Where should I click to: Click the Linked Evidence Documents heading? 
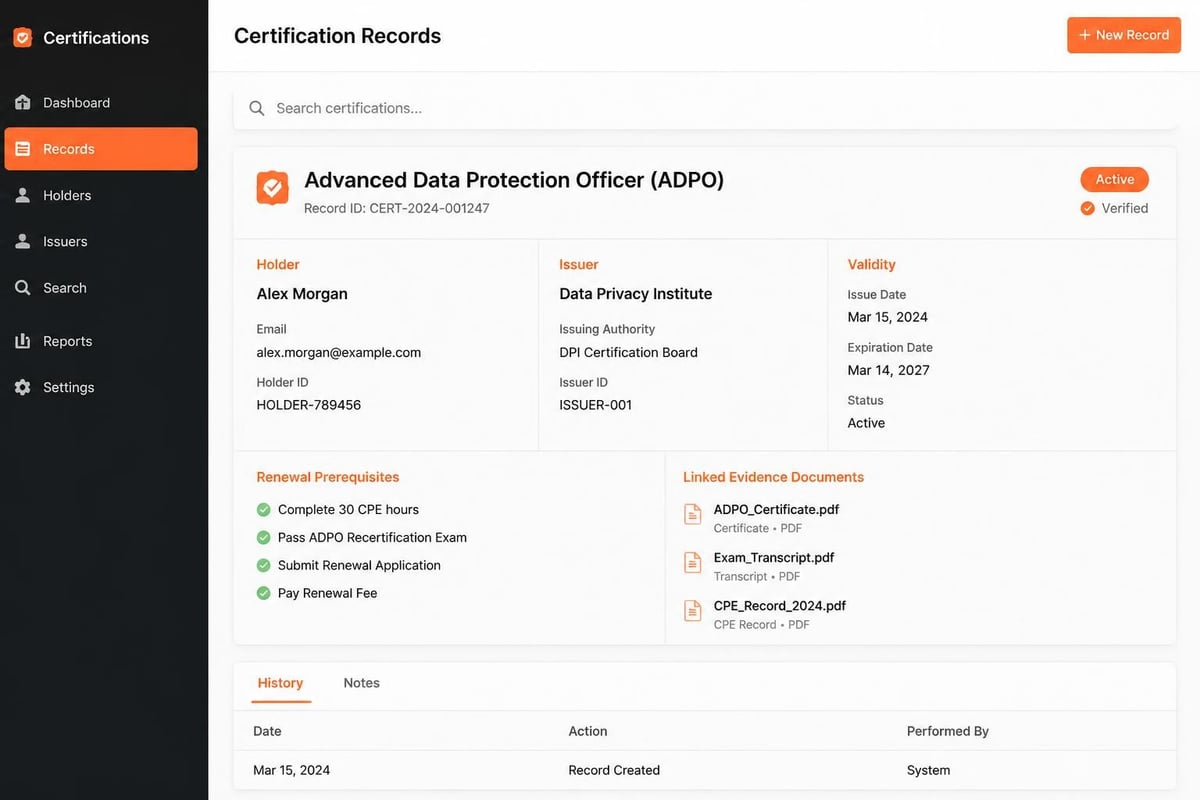774,477
